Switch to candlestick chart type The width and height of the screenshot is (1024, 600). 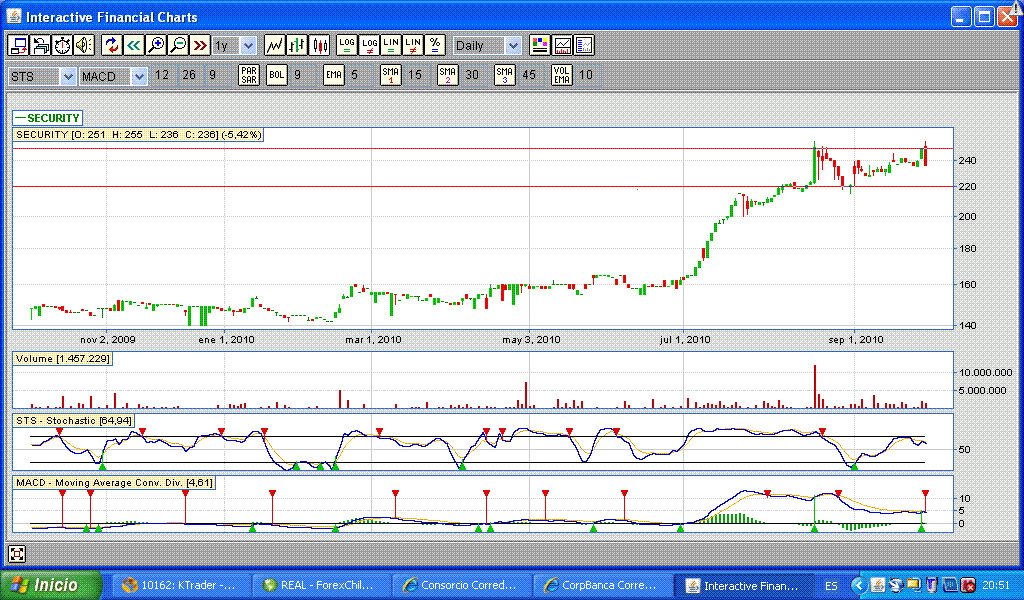[x=320, y=45]
